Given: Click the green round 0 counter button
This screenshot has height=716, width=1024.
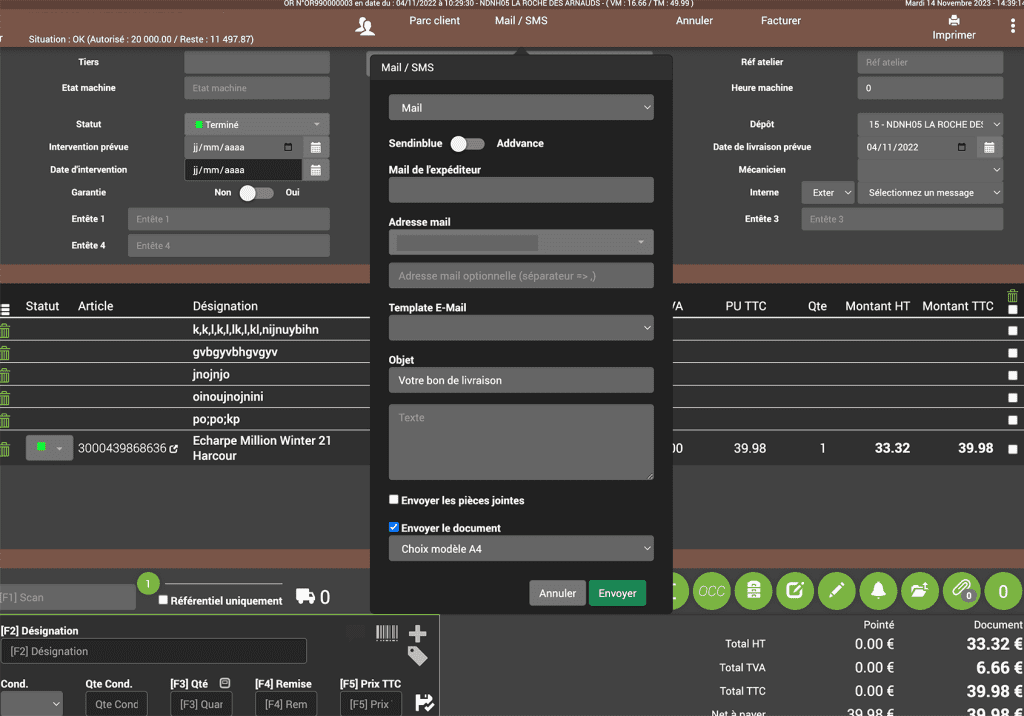Looking at the screenshot, I should 1004,591.
